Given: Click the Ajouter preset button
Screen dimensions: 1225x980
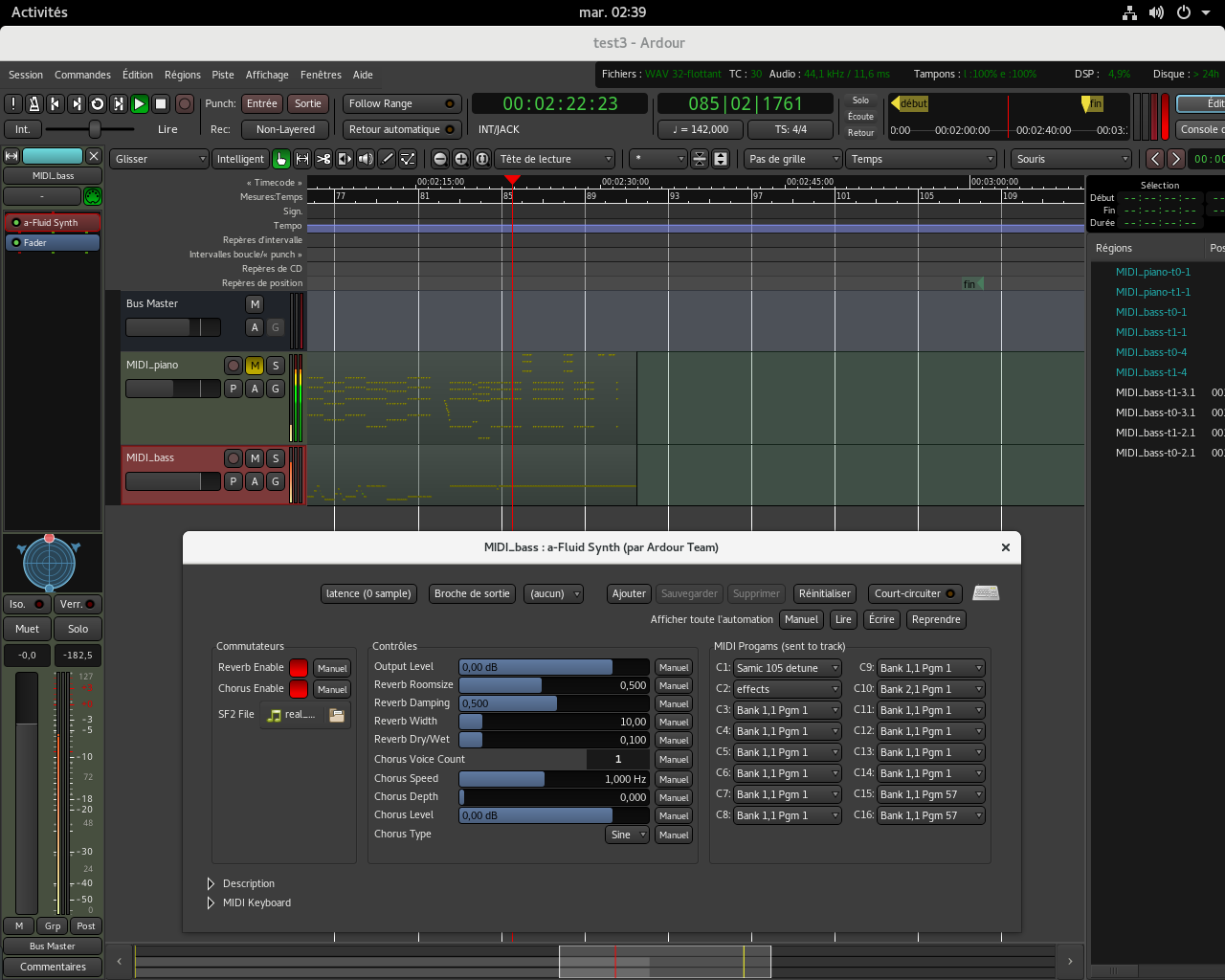Looking at the screenshot, I should coord(629,593).
